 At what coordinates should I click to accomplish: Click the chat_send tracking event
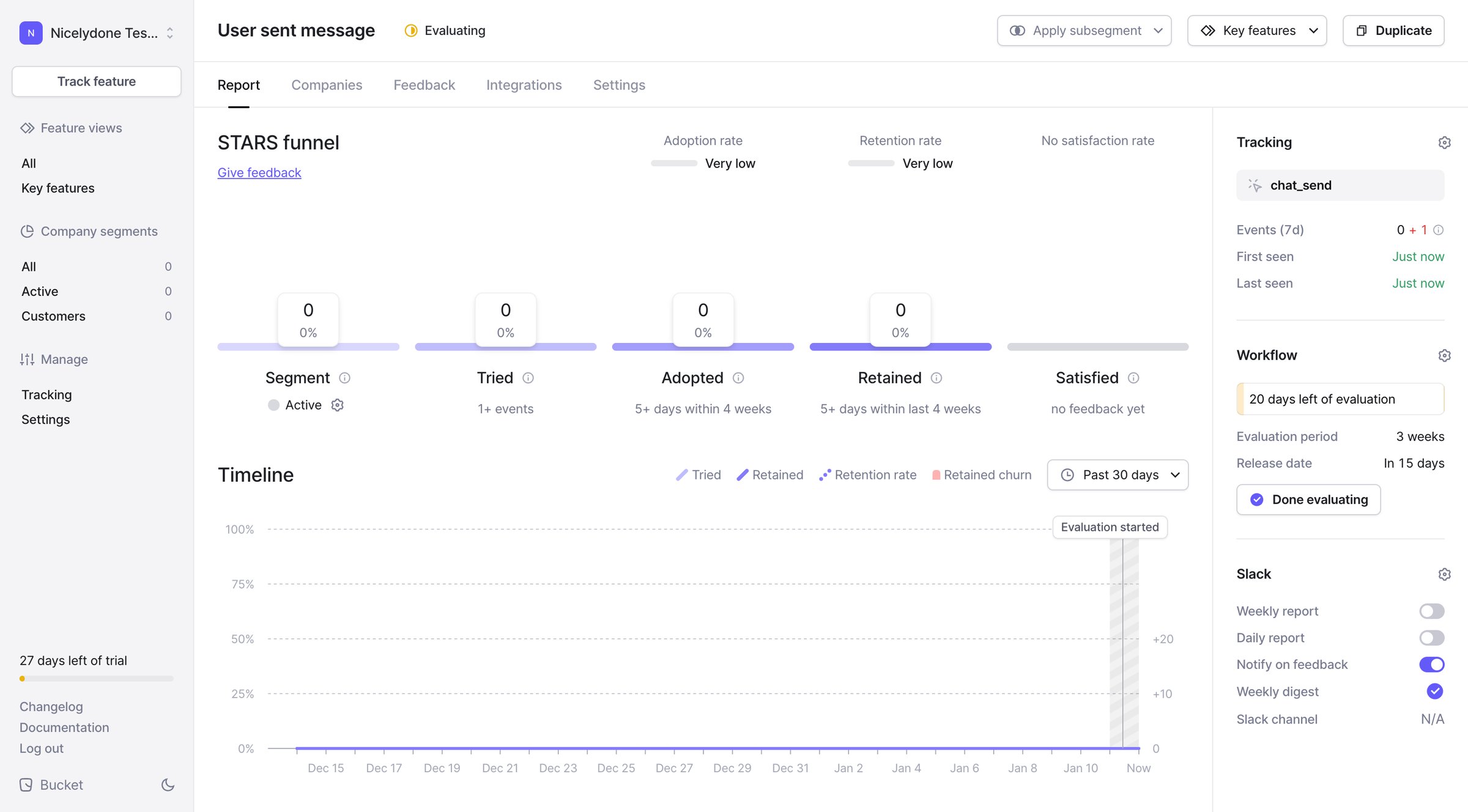click(1340, 185)
